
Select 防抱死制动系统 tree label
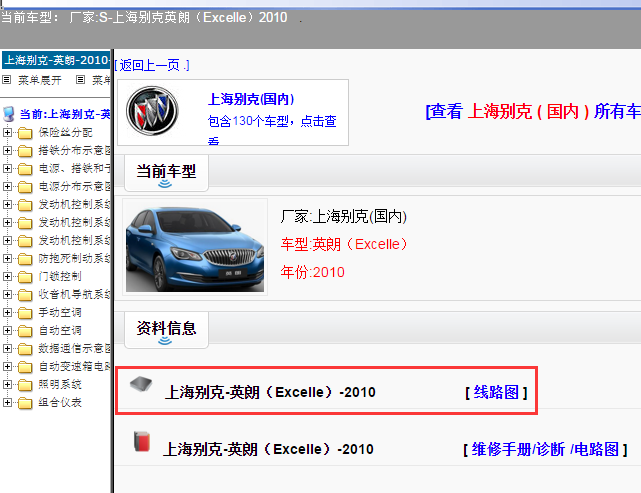(x=74, y=258)
